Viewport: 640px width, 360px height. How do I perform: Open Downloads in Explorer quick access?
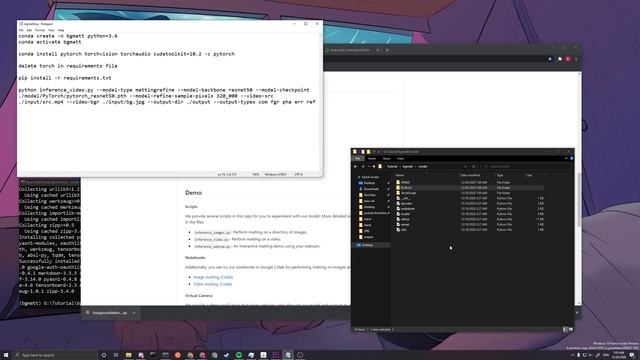(371, 189)
